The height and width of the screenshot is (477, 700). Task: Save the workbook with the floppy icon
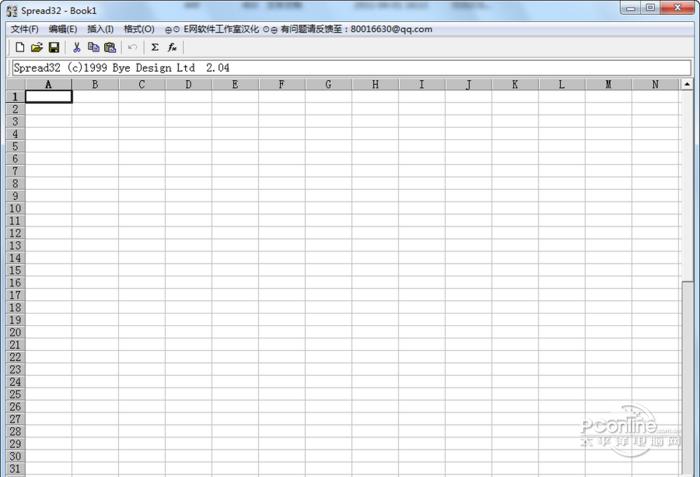pos(54,47)
